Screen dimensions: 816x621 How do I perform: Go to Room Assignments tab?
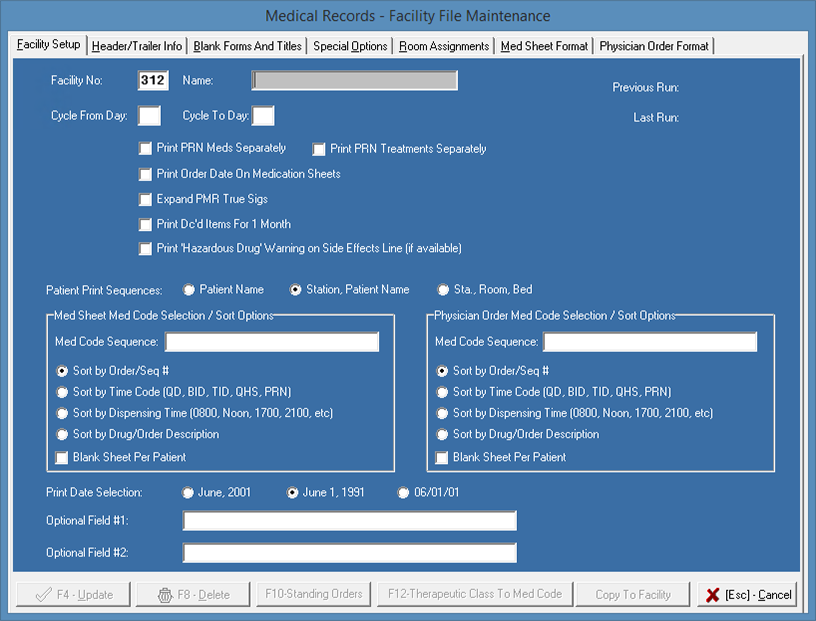(444, 46)
